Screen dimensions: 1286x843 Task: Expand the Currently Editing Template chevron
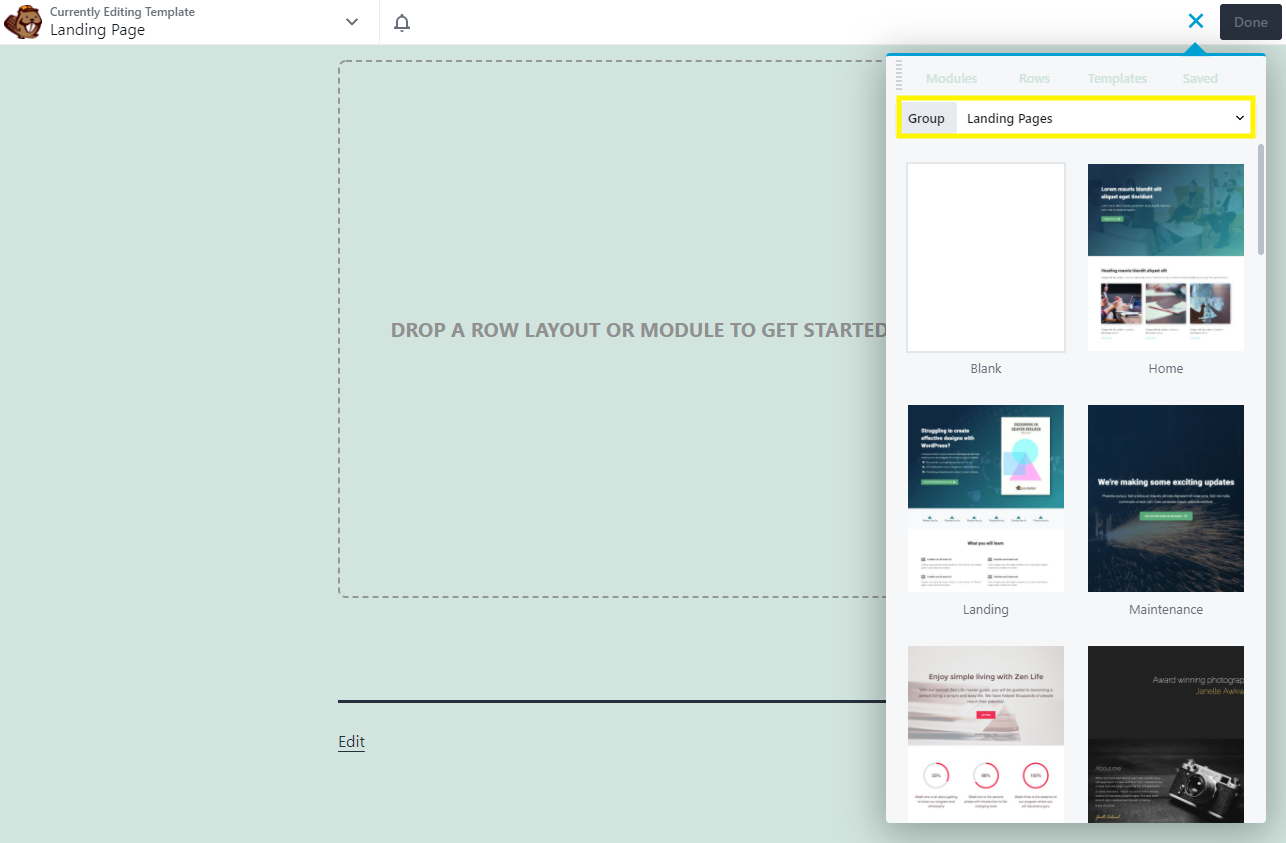(x=351, y=21)
